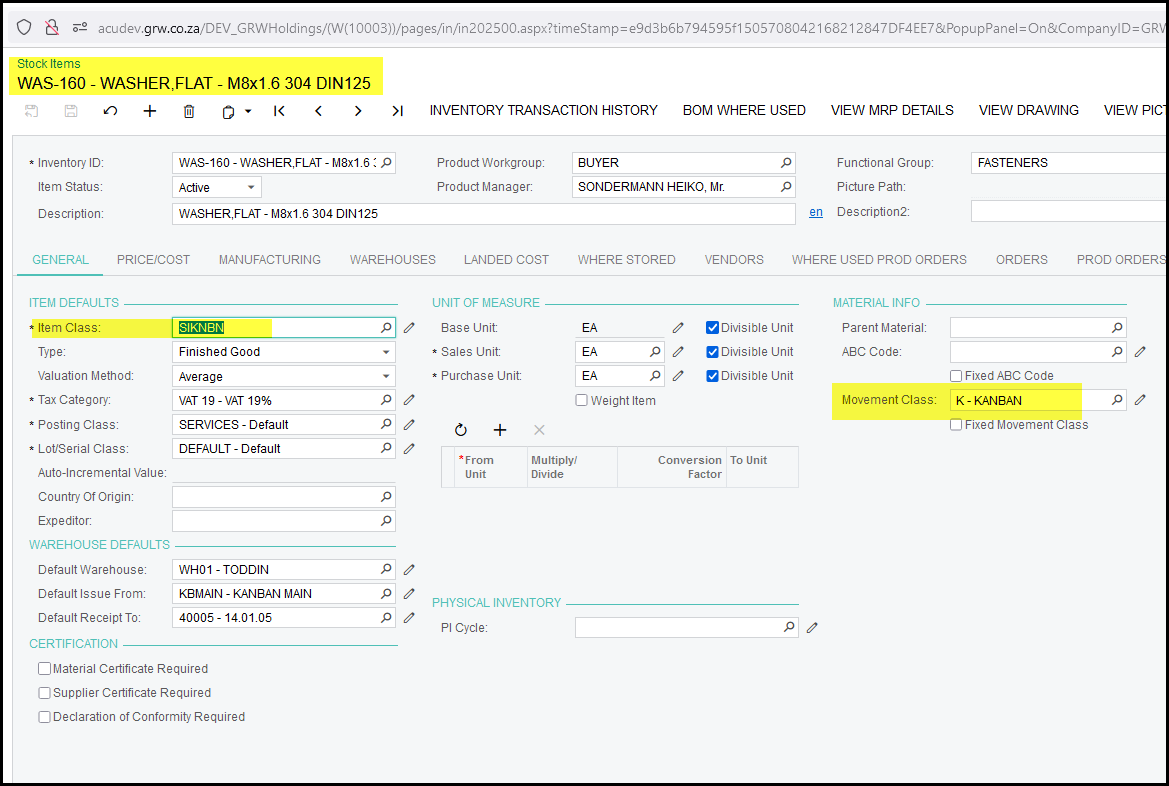This screenshot has height=786, width=1169.
Task: Tick Material Certificate Required
Action: [x=44, y=669]
